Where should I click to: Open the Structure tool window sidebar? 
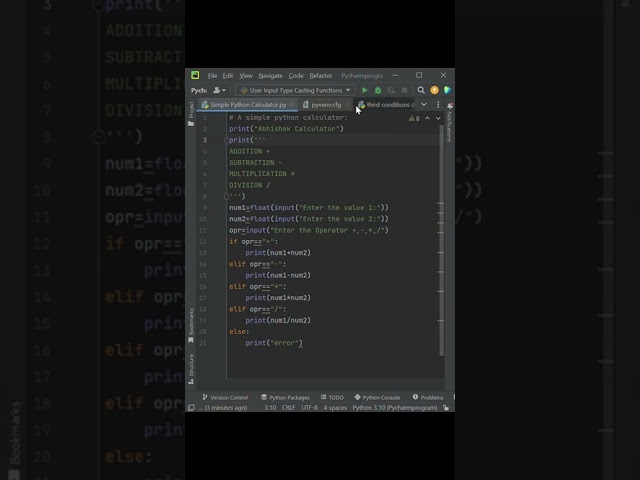(x=191, y=369)
